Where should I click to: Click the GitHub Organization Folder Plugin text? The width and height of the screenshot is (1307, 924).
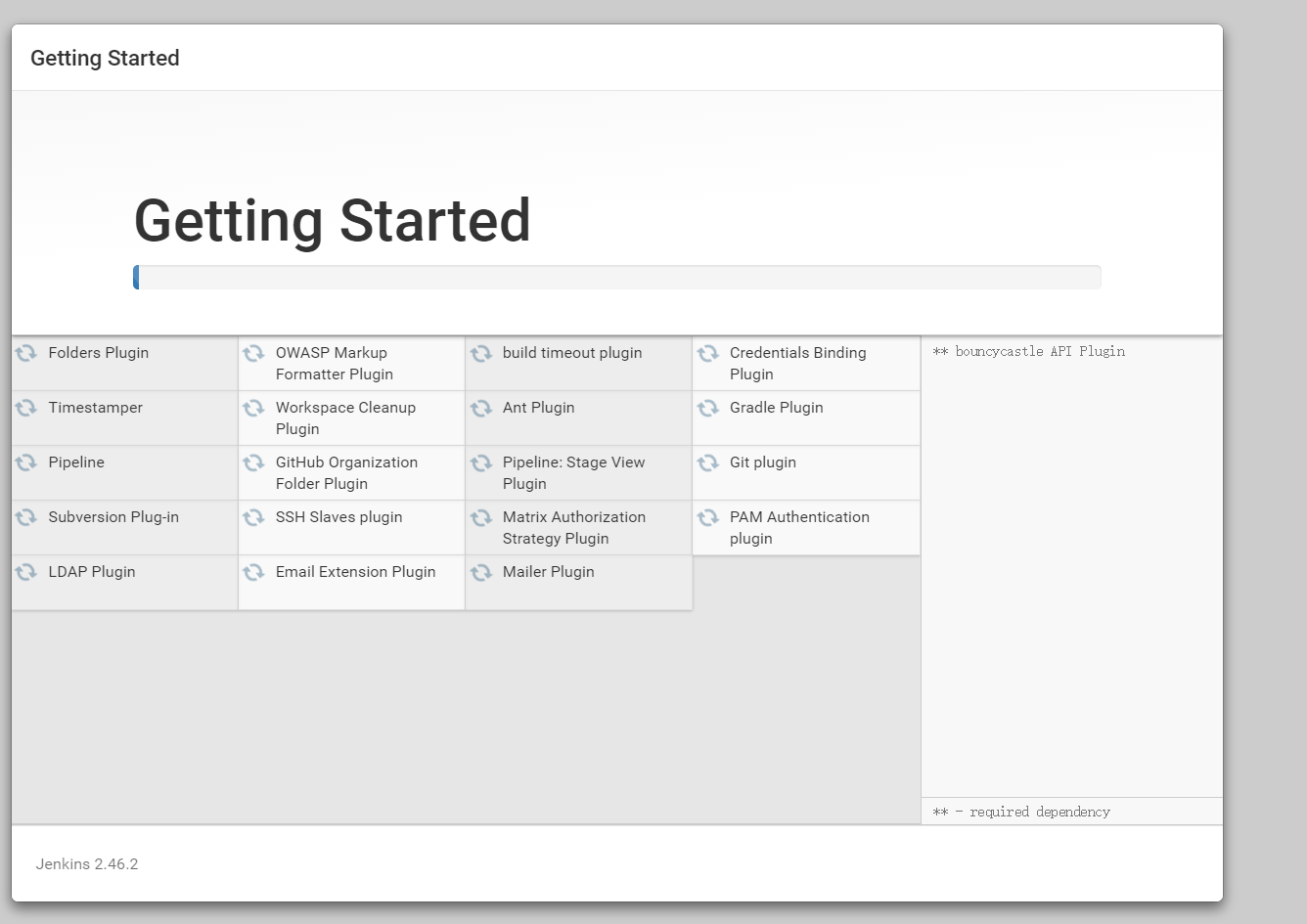click(346, 473)
